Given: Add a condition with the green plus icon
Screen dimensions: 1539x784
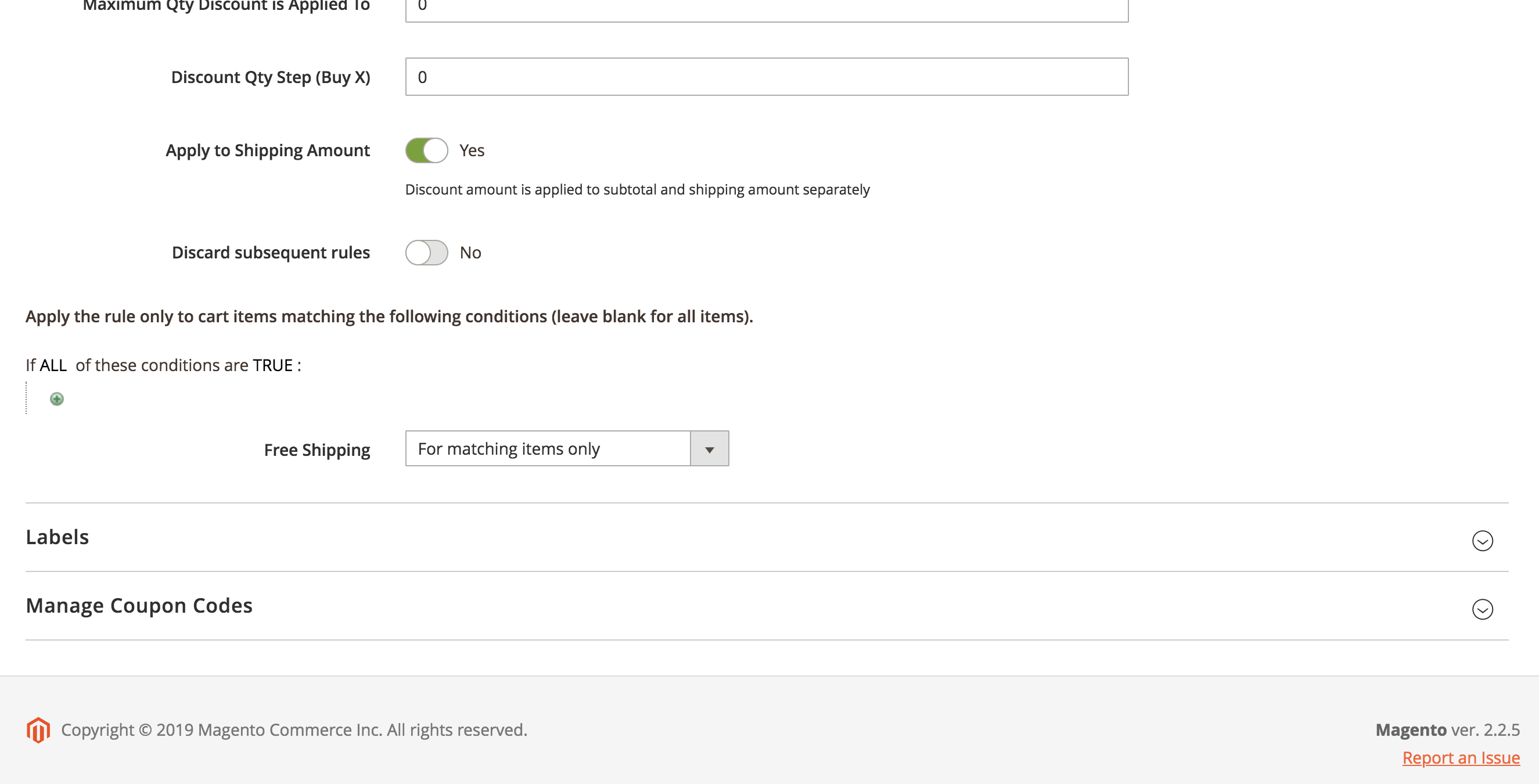Looking at the screenshot, I should tap(57, 398).
